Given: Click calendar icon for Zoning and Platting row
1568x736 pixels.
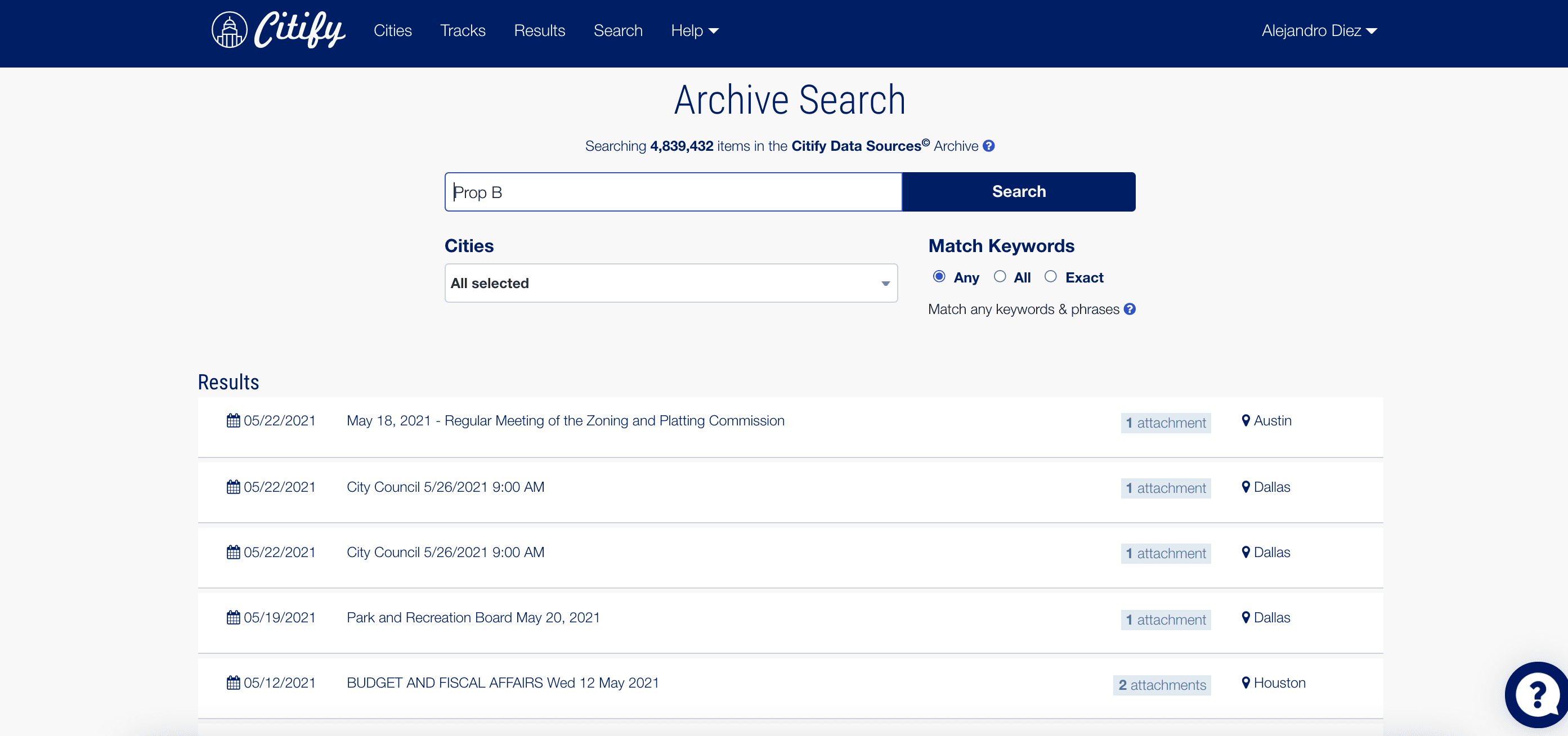Looking at the screenshot, I should [233, 421].
